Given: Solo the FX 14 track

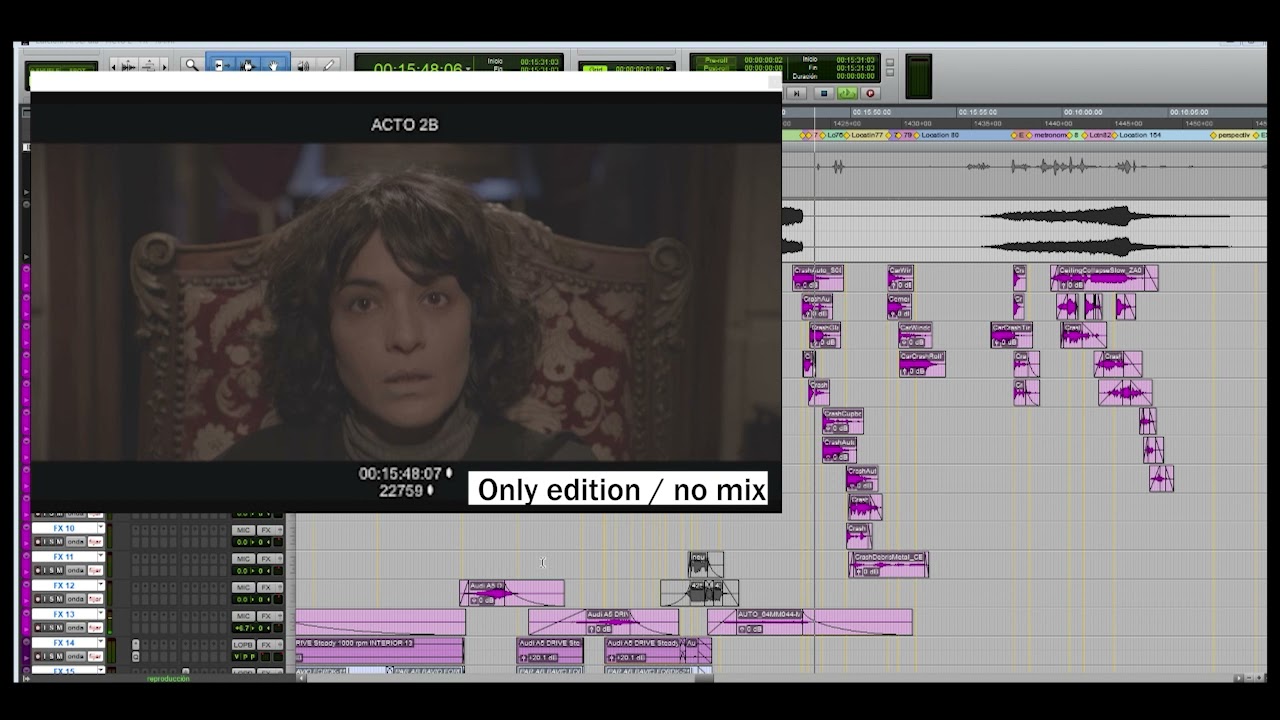Looking at the screenshot, I should click(51, 656).
